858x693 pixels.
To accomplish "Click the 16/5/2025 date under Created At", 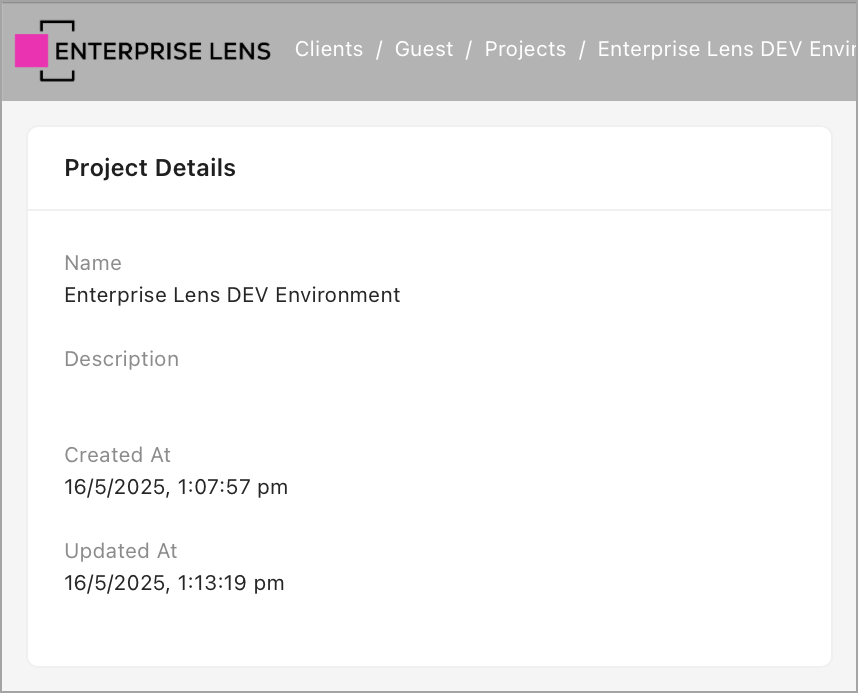I will point(115,487).
